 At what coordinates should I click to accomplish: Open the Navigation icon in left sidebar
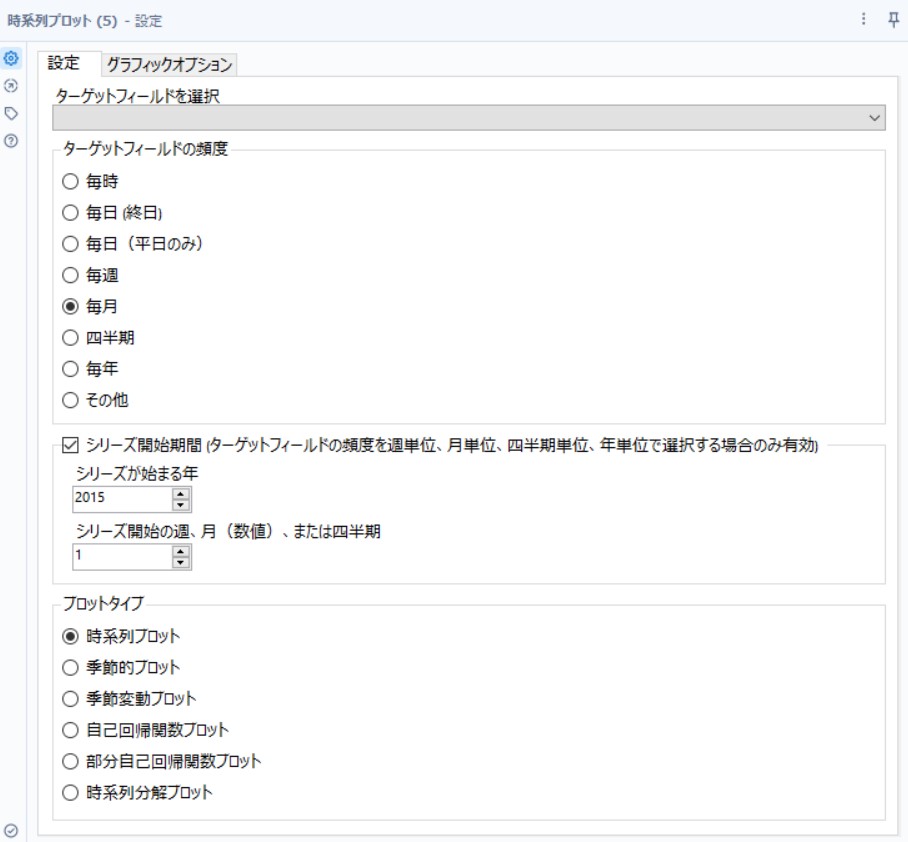pyautogui.click(x=12, y=86)
